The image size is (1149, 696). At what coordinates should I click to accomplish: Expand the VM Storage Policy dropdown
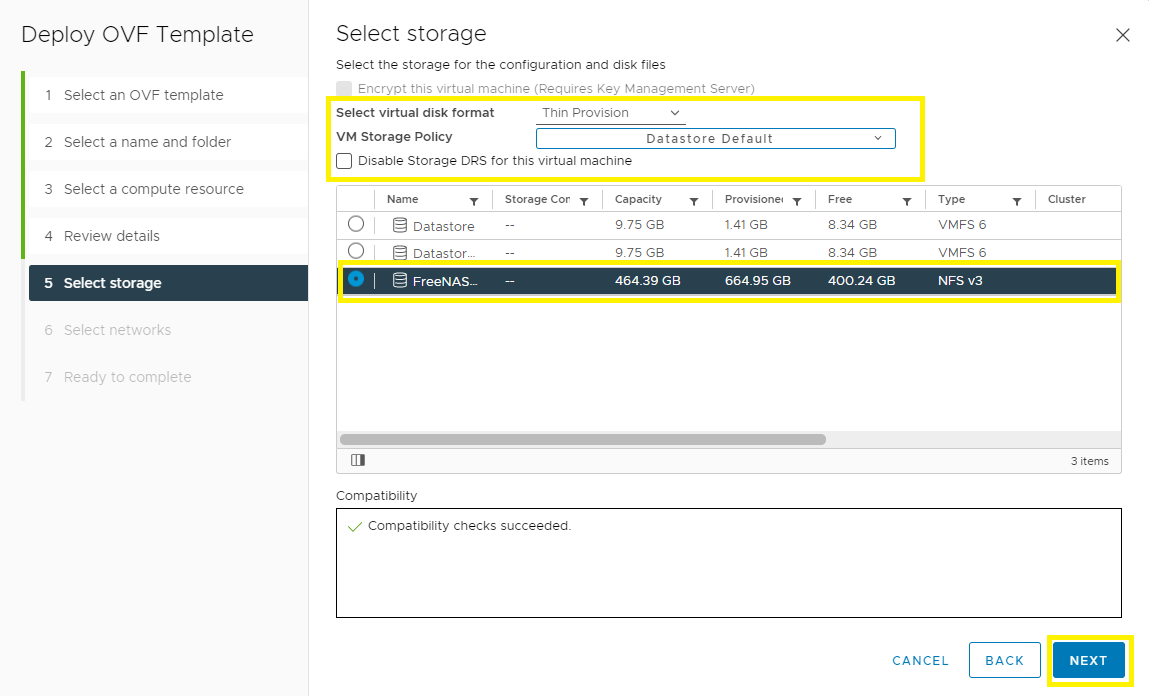pos(715,138)
